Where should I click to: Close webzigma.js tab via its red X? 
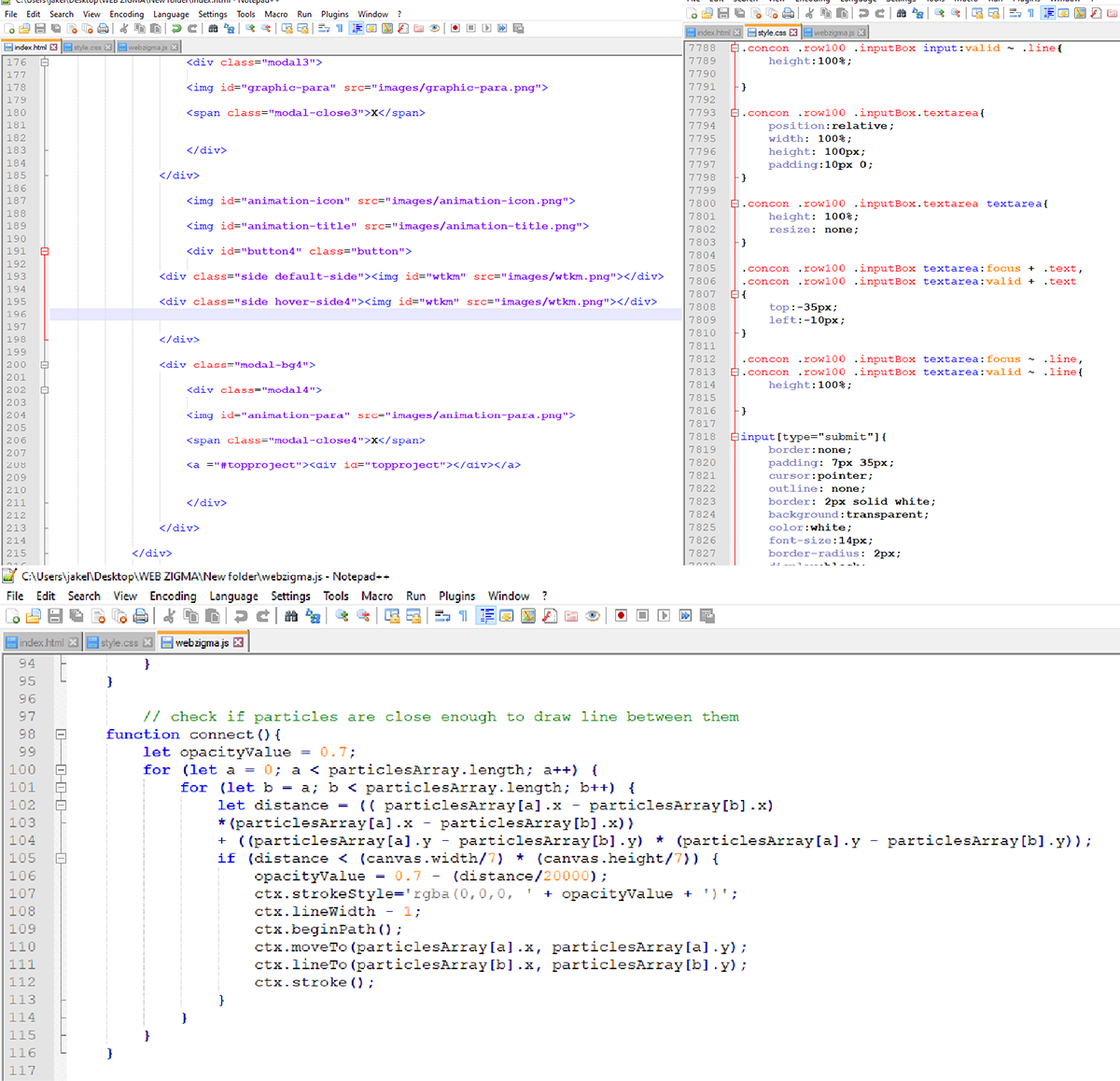(238, 642)
